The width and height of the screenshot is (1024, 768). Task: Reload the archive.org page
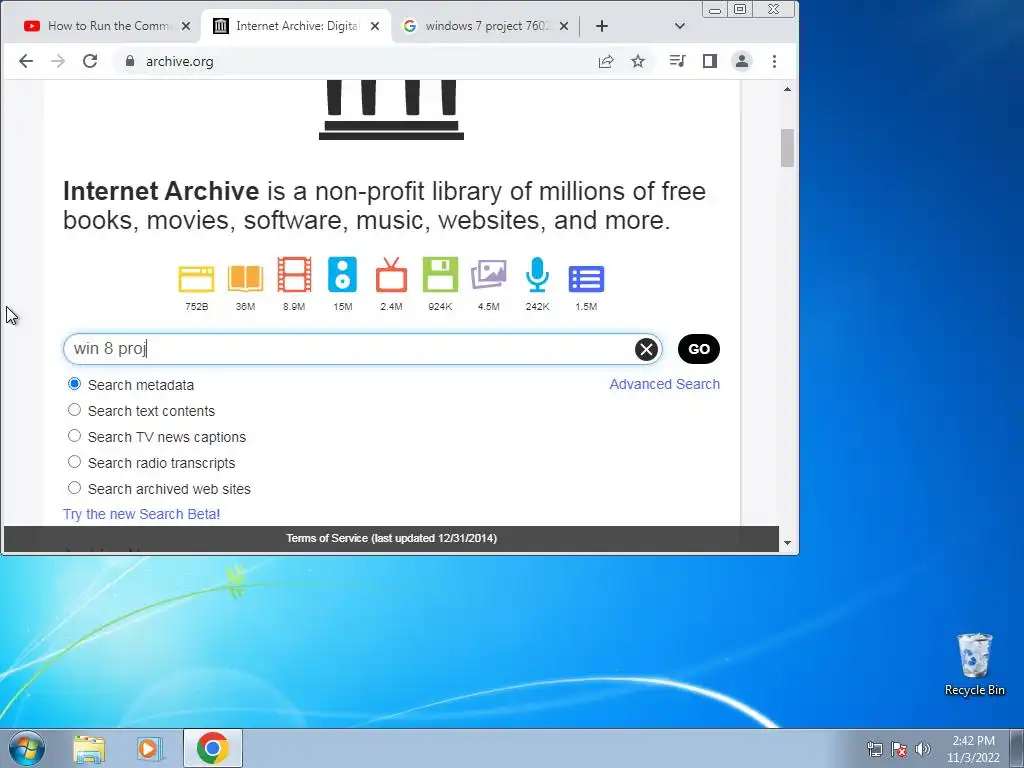click(90, 61)
